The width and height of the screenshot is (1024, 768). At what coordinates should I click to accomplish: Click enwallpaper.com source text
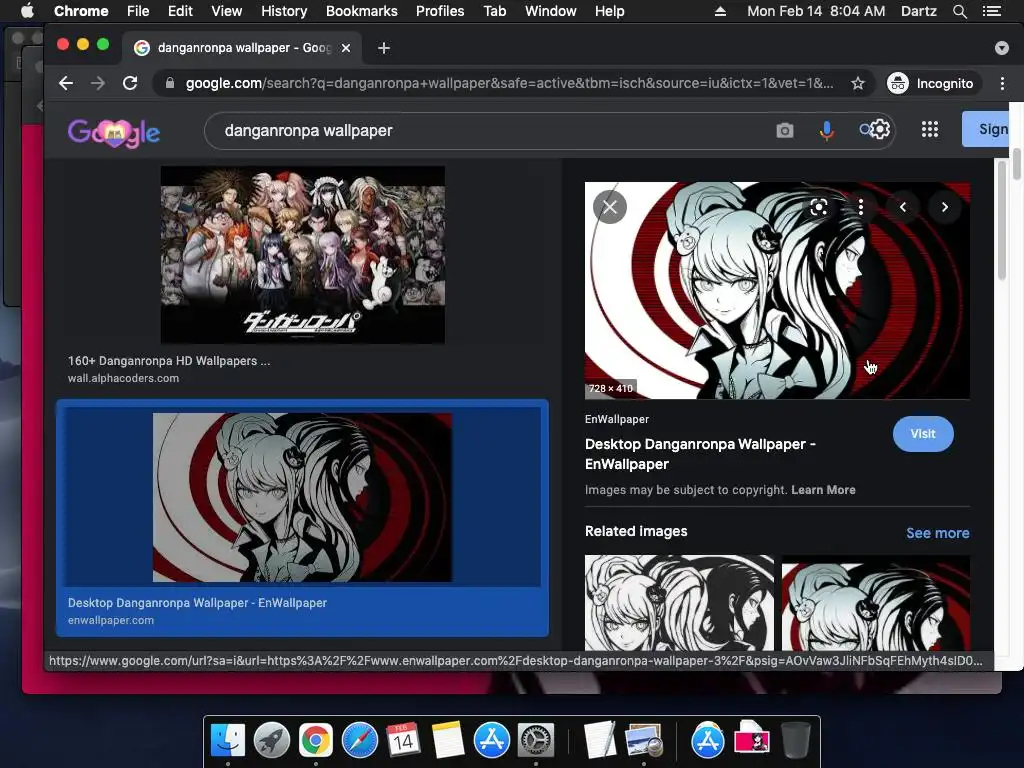(x=111, y=620)
